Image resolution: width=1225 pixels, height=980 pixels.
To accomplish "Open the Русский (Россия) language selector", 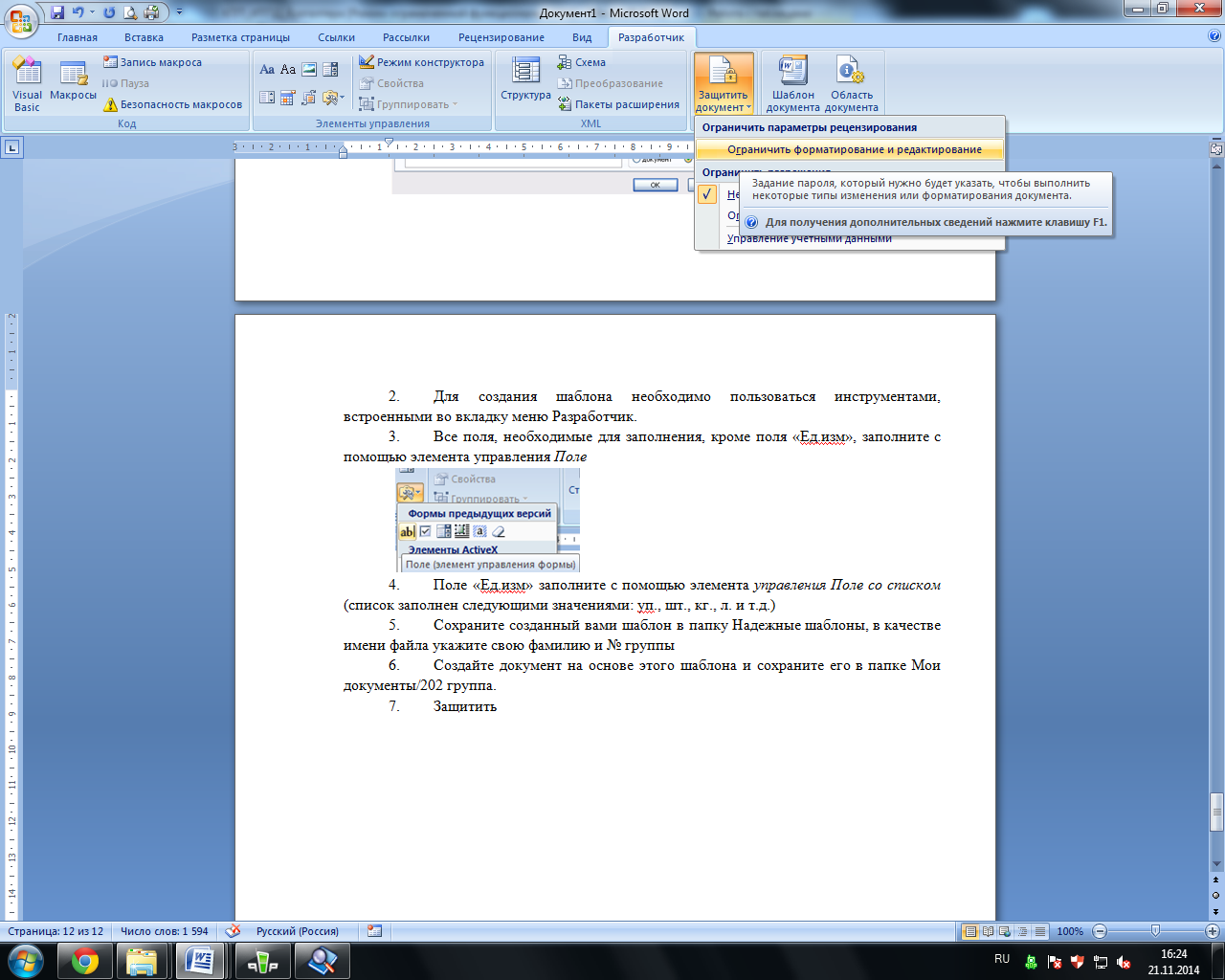I will [298, 931].
